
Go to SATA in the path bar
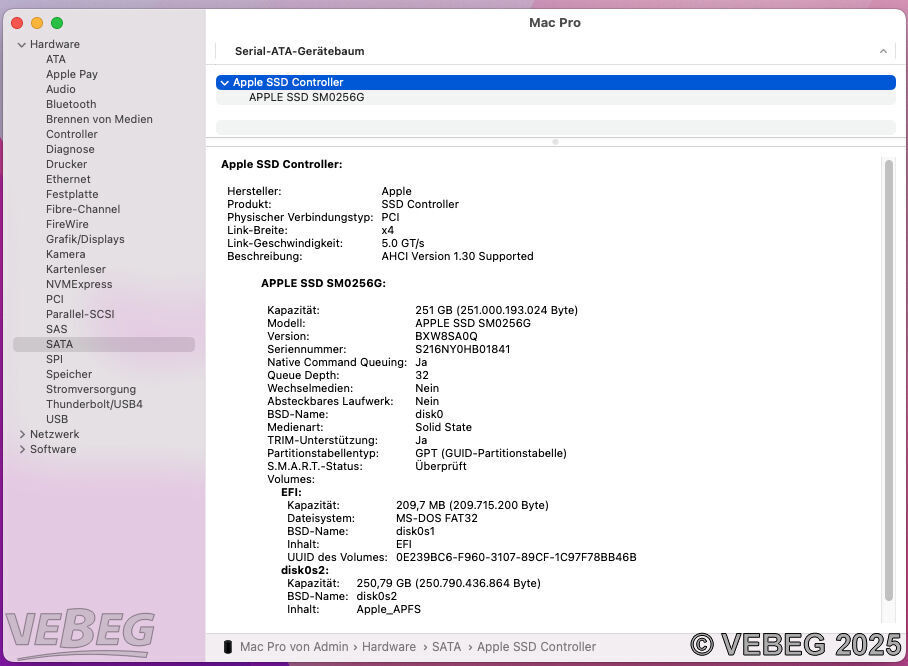tap(446, 647)
